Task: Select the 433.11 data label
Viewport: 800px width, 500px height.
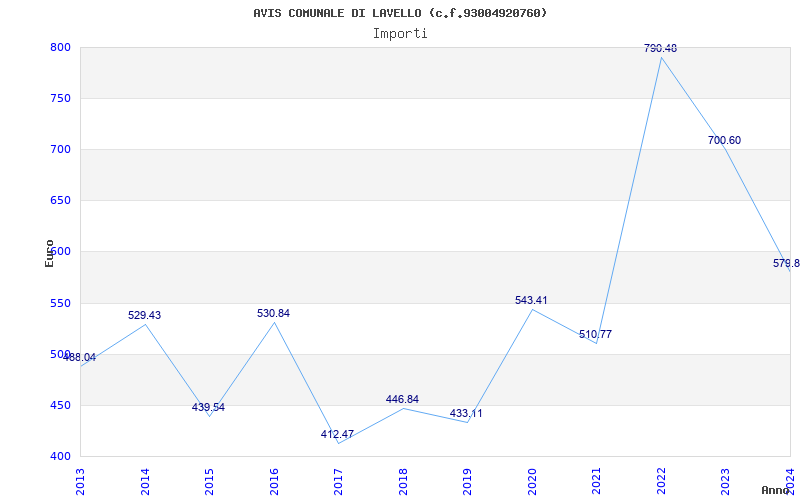Action: tap(466, 413)
